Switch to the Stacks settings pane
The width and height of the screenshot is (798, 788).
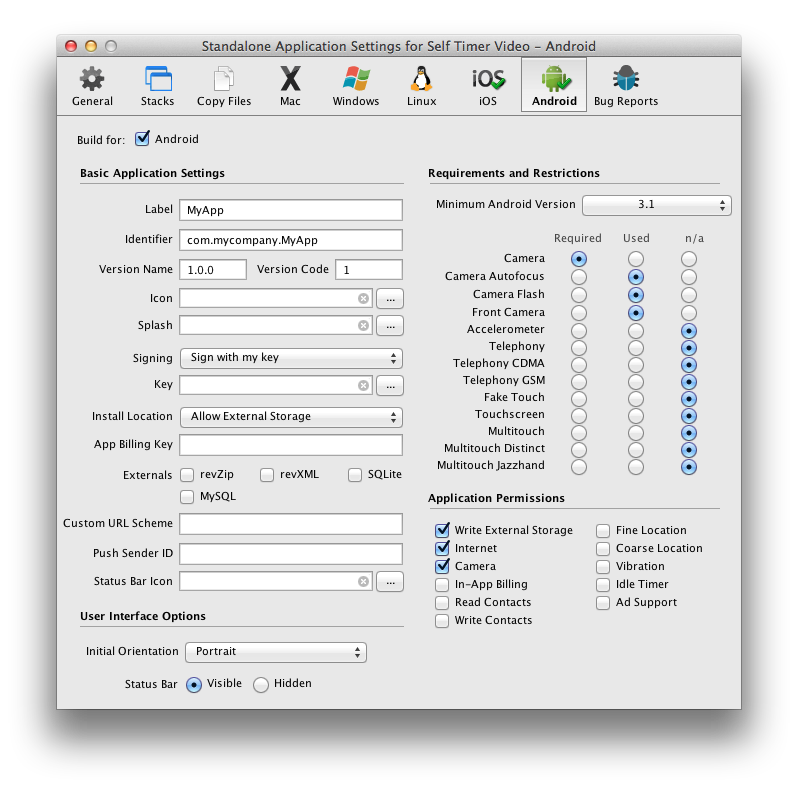click(157, 85)
